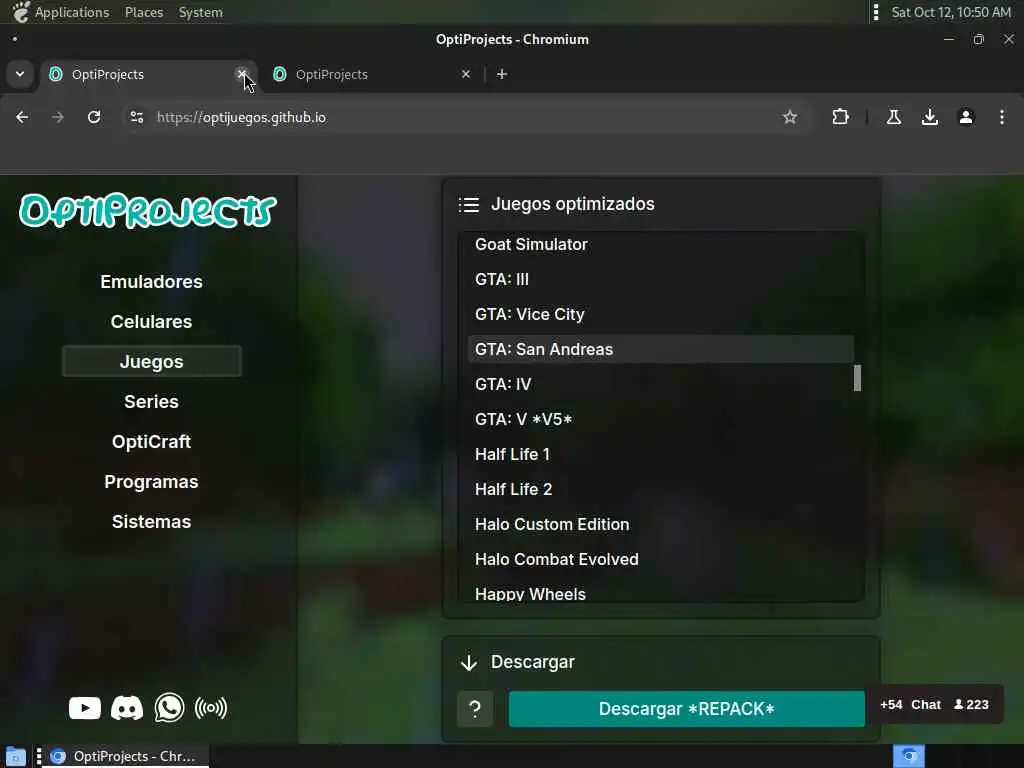The width and height of the screenshot is (1024, 768).
Task: Select Happy Wheels in the list
Action: [x=660, y=593]
